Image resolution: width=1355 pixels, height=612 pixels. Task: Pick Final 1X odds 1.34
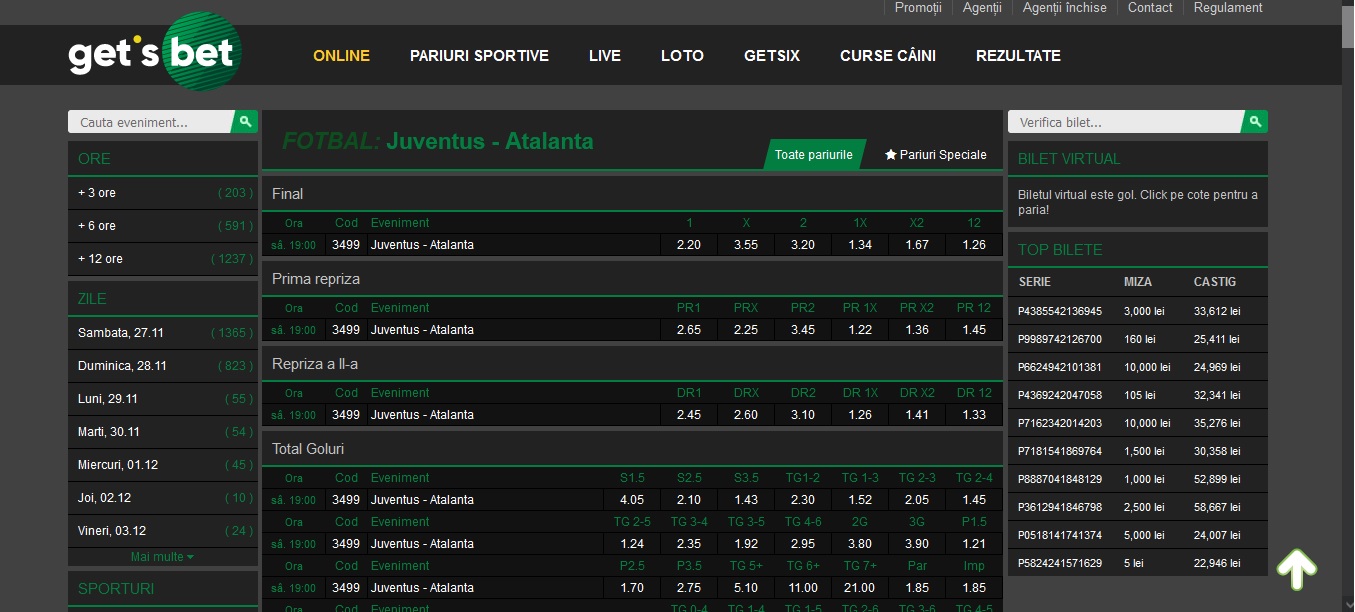tap(860, 245)
